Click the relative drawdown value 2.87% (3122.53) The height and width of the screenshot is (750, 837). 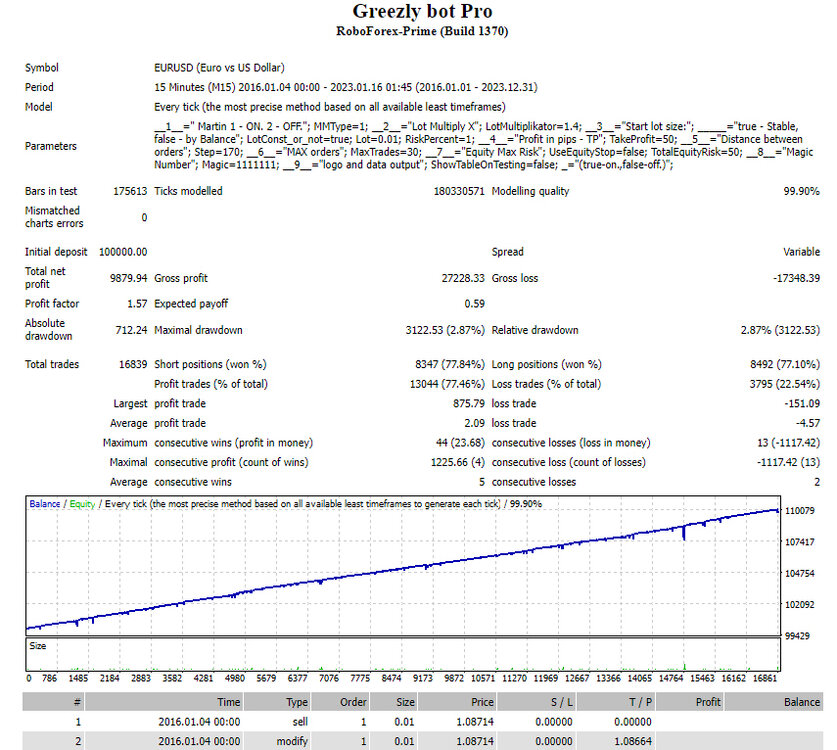780,330
